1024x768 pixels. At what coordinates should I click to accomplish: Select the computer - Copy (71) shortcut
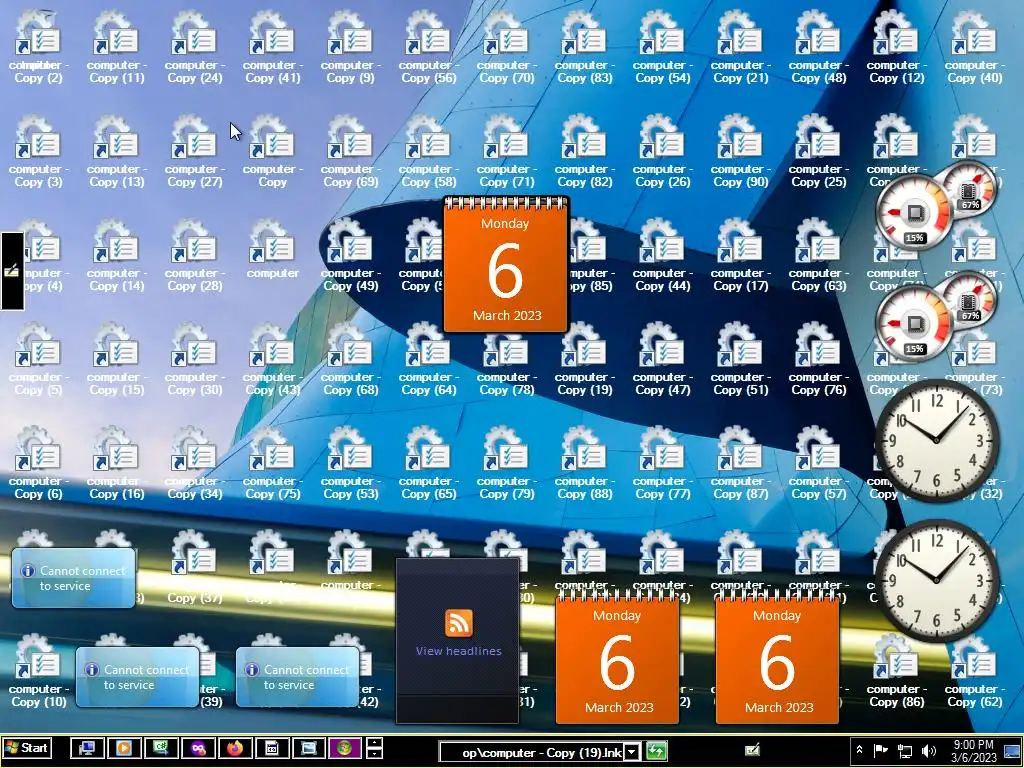(x=507, y=152)
